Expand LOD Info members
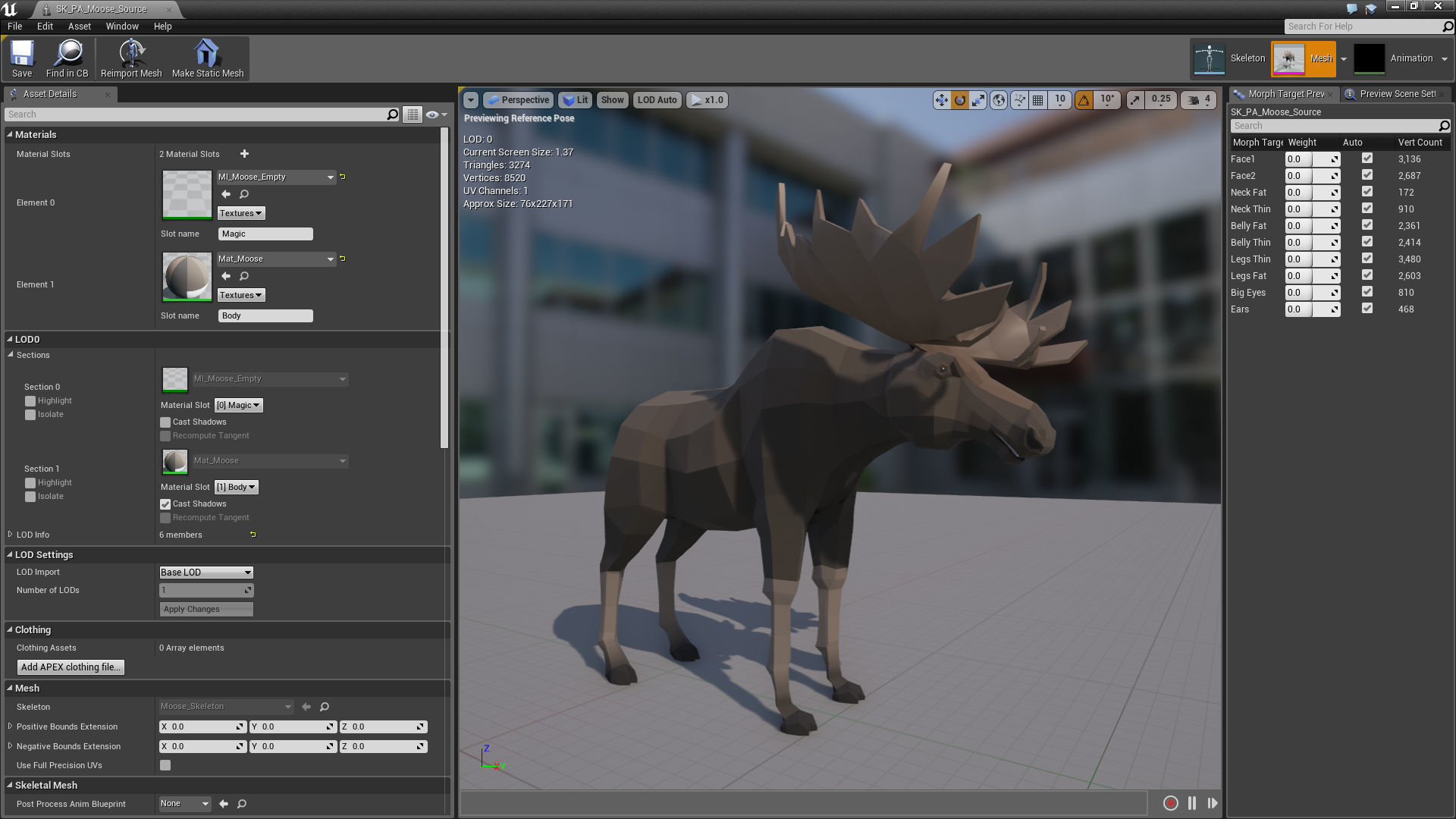 click(x=10, y=535)
